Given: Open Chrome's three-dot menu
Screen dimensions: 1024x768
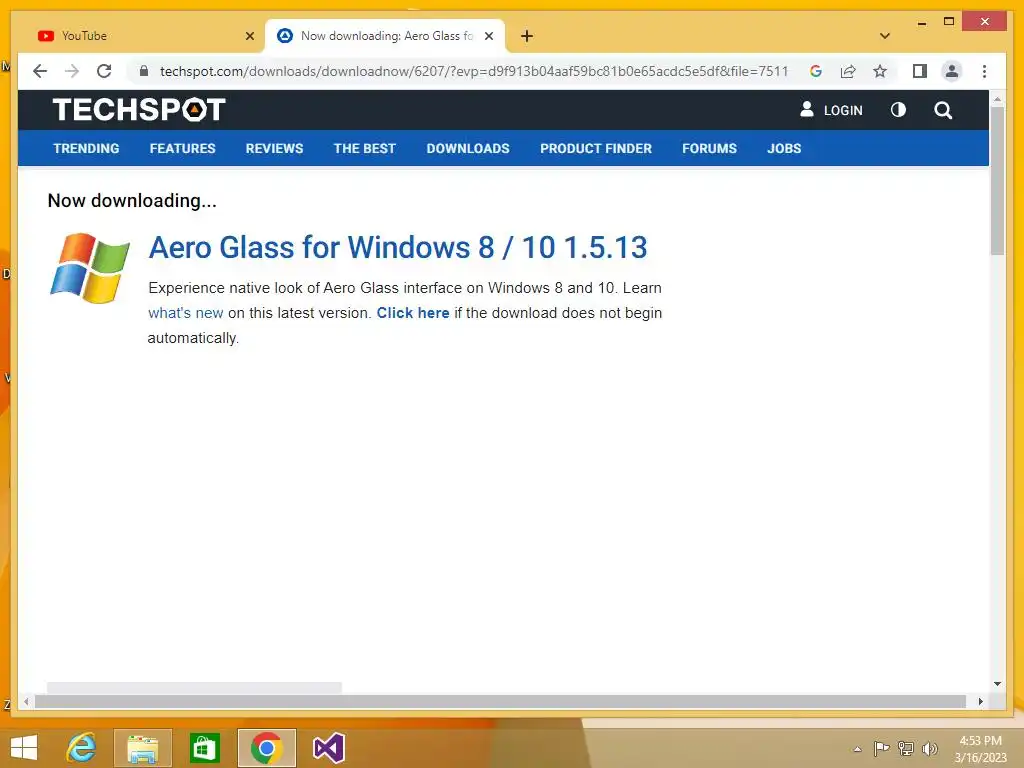Looking at the screenshot, I should pyautogui.click(x=984, y=71).
